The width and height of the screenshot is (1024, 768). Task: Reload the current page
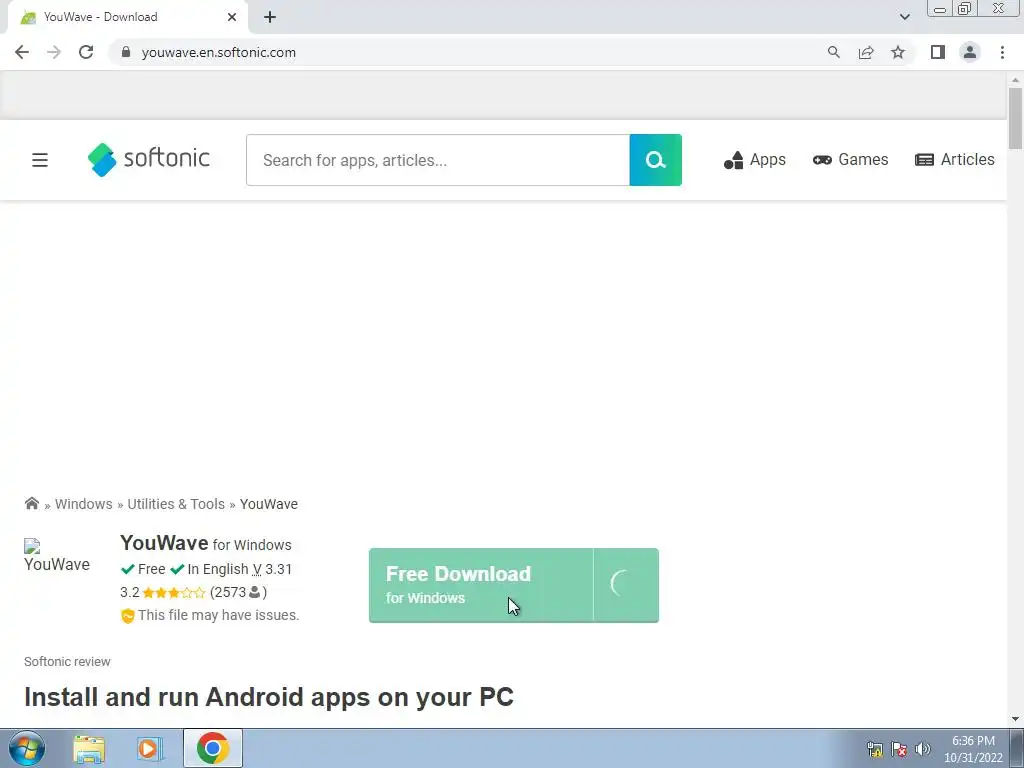coord(86,52)
